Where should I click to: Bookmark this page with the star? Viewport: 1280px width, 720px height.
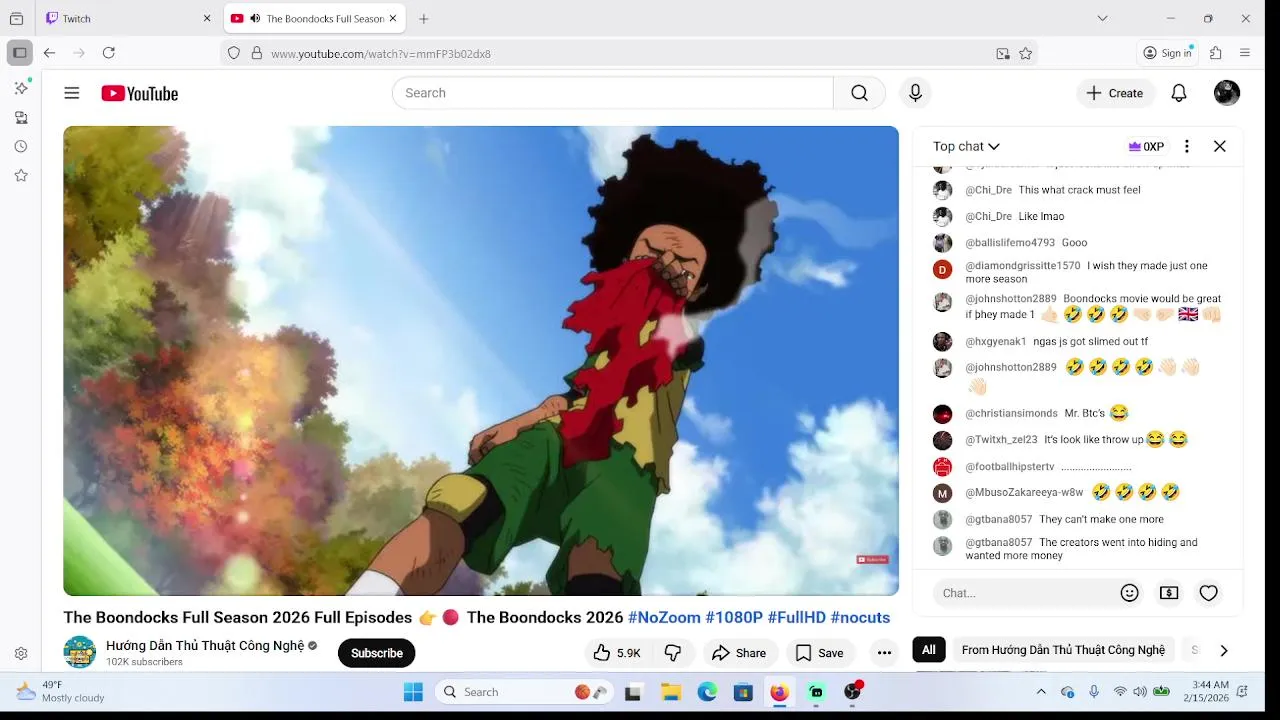click(1025, 53)
